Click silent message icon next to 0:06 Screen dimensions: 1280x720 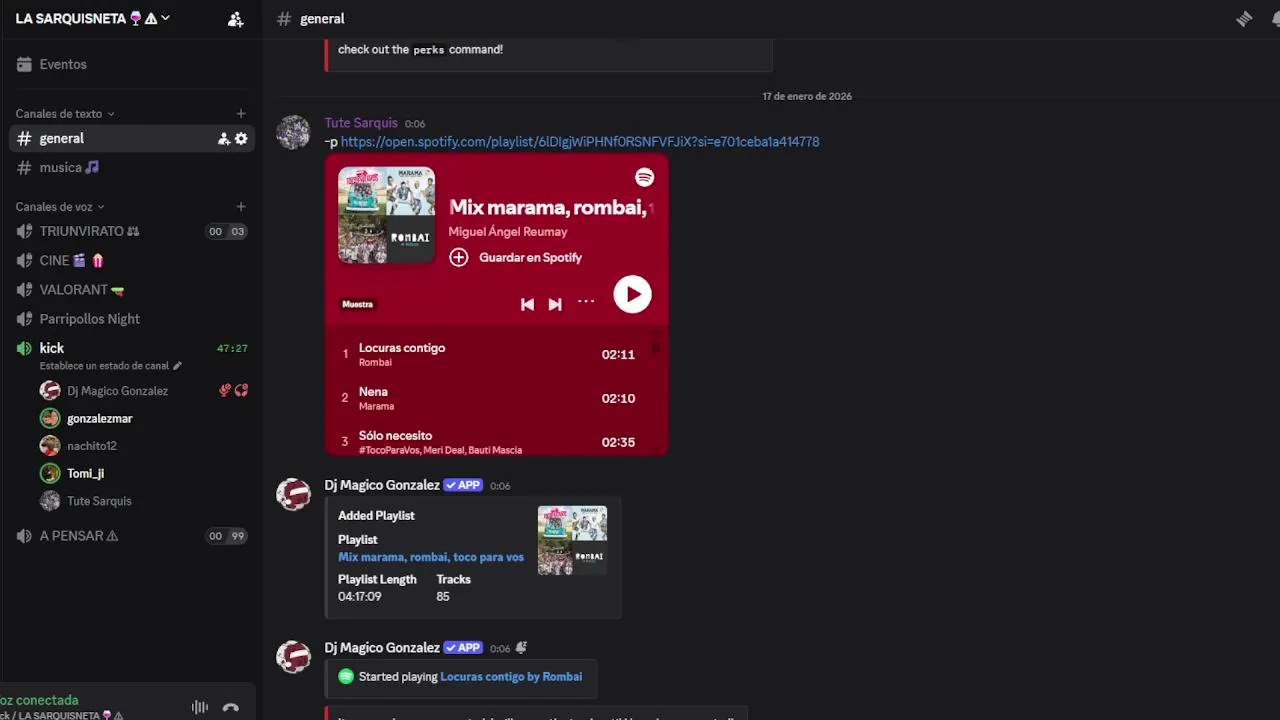coord(521,648)
